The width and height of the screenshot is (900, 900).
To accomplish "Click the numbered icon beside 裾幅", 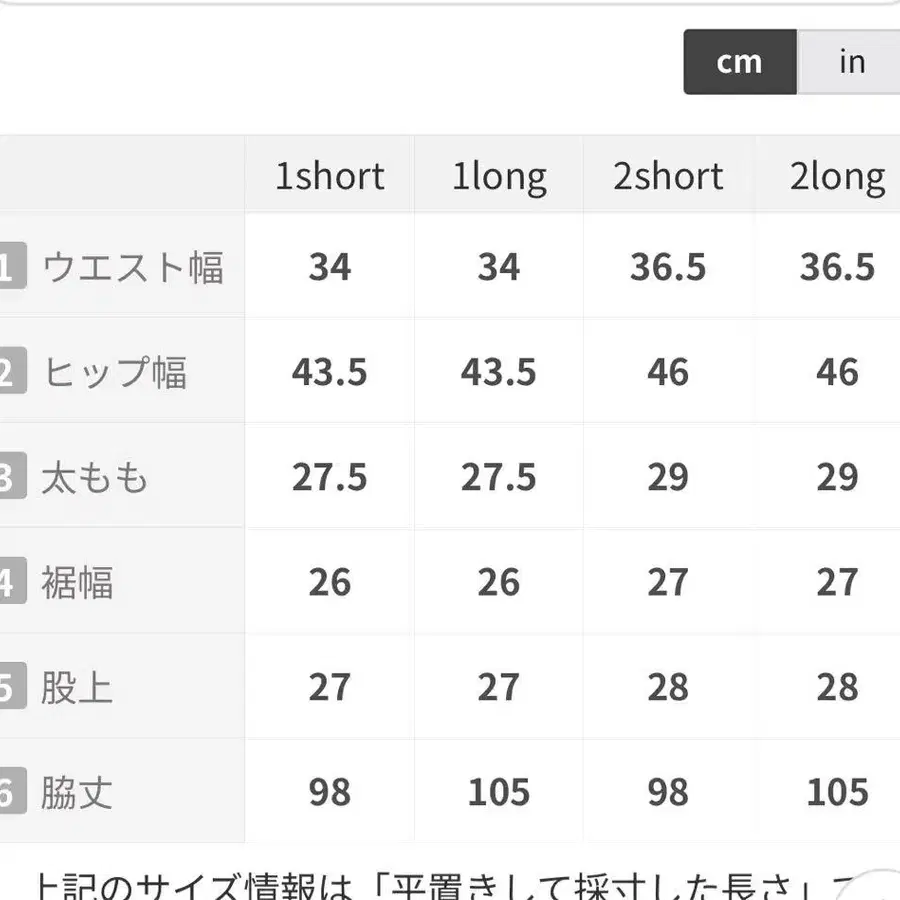I will point(10,582).
